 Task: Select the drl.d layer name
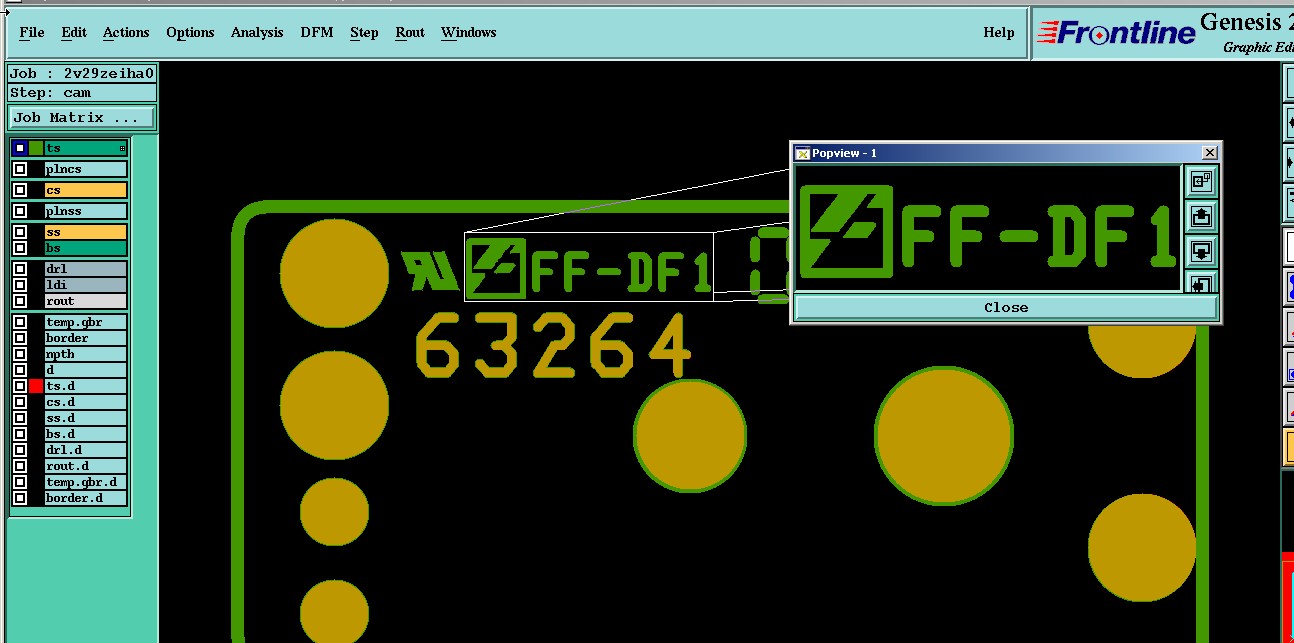pos(86,450)
